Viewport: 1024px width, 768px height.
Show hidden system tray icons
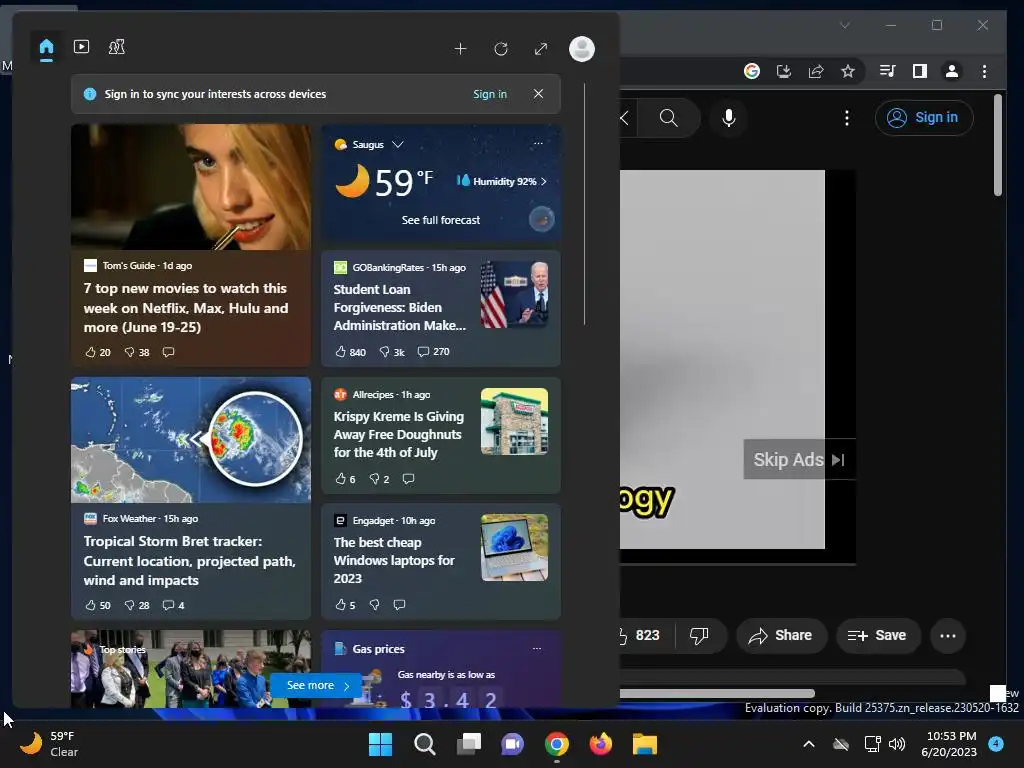(808, 744)
